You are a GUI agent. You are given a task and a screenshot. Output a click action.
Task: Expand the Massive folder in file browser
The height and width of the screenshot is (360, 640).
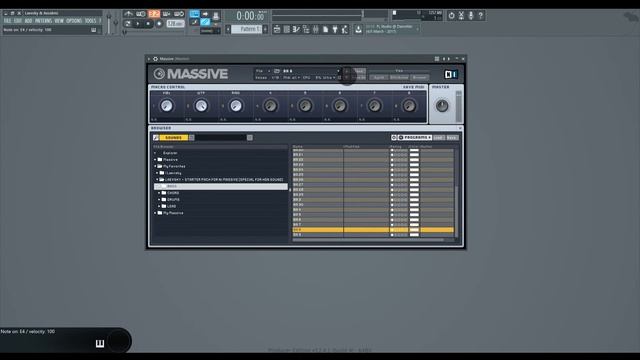[x=155, y=160]
